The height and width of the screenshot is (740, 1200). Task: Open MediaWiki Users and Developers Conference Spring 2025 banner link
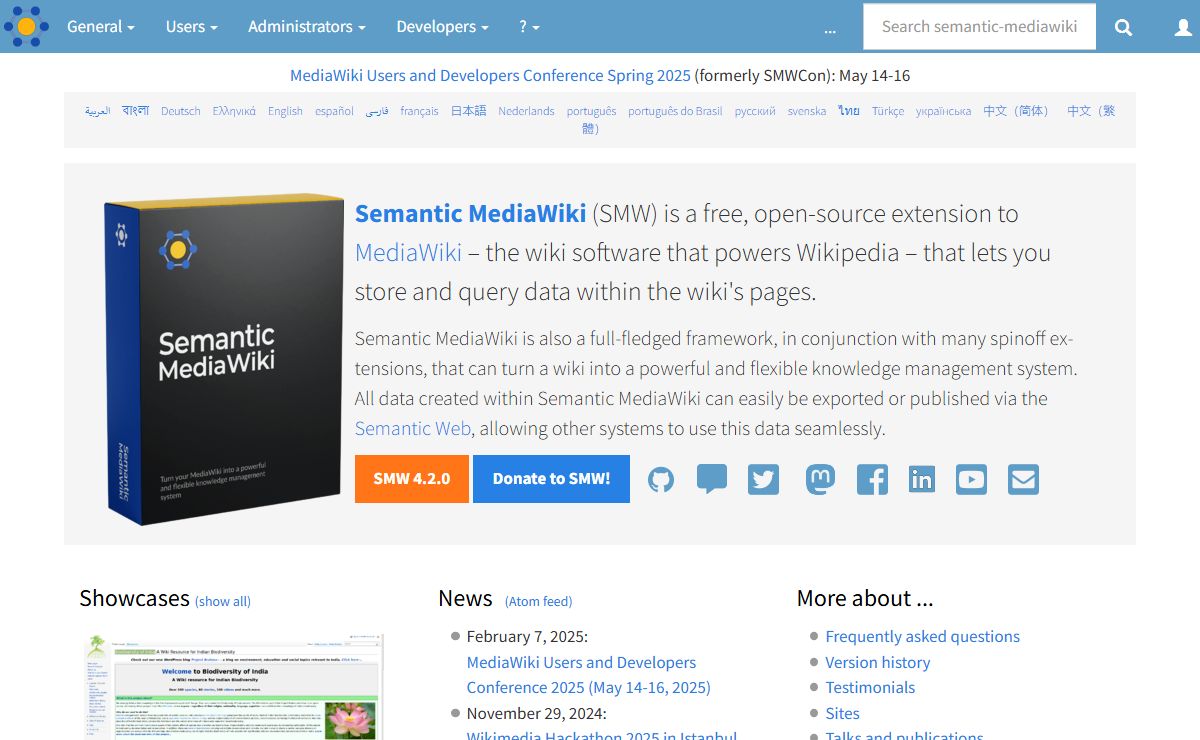point(490,76)
